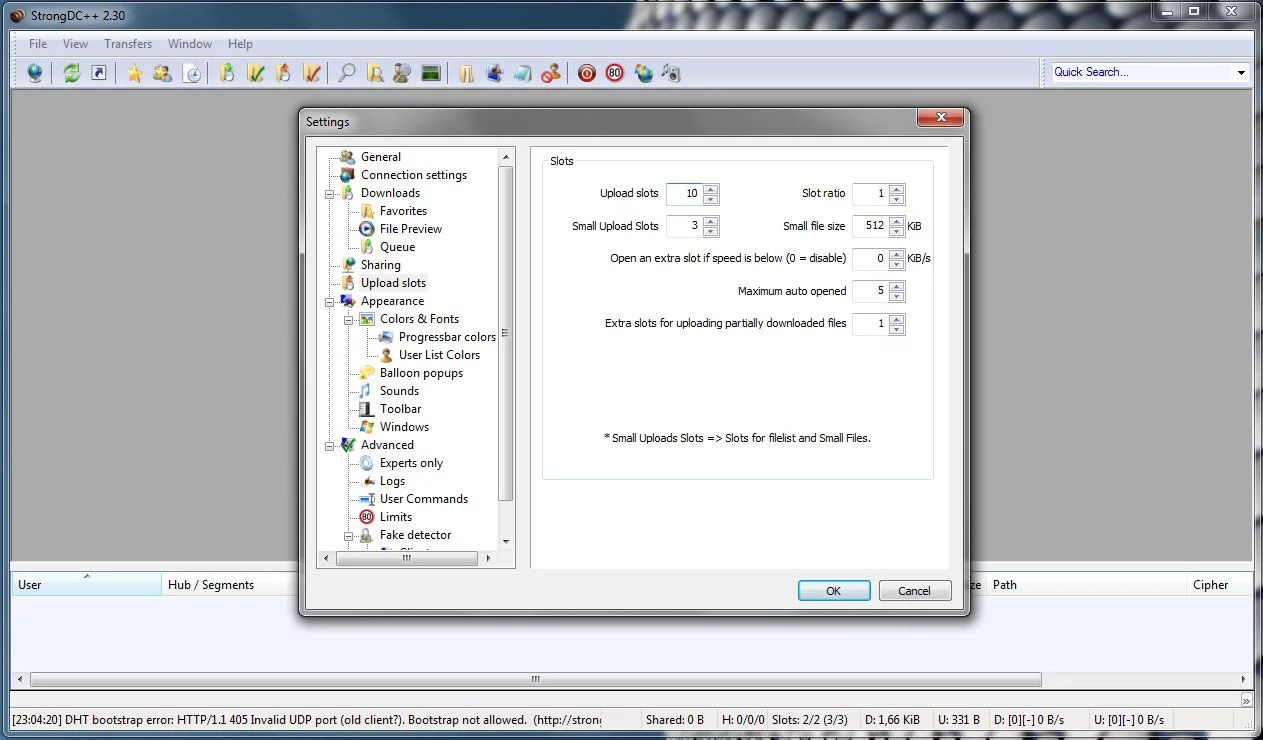Click settings tree vertical scrollbar thumb

pyautogui.click(x=505, y=333)
